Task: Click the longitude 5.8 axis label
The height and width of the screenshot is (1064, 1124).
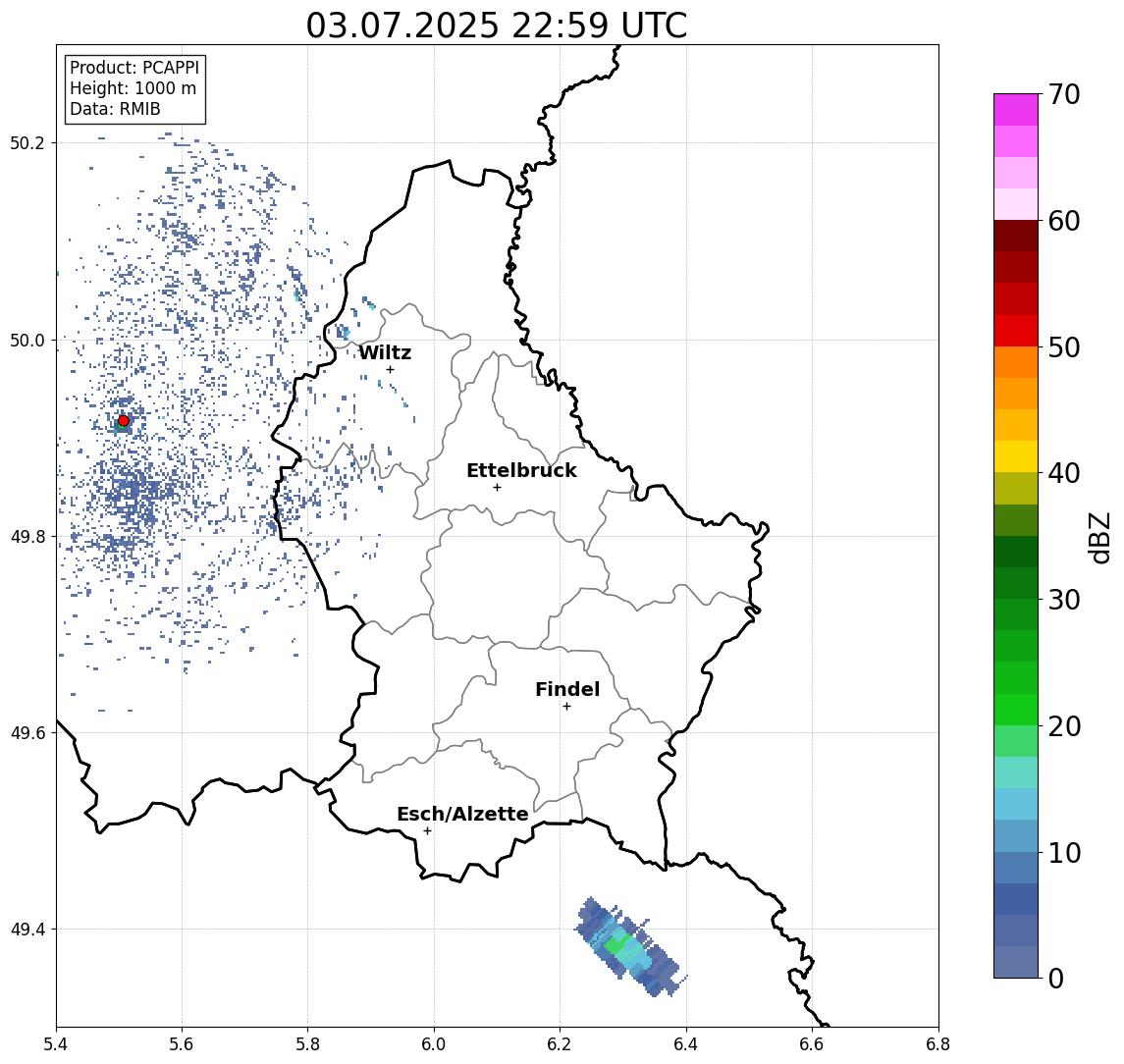Action: click(x=308, y=1044)
